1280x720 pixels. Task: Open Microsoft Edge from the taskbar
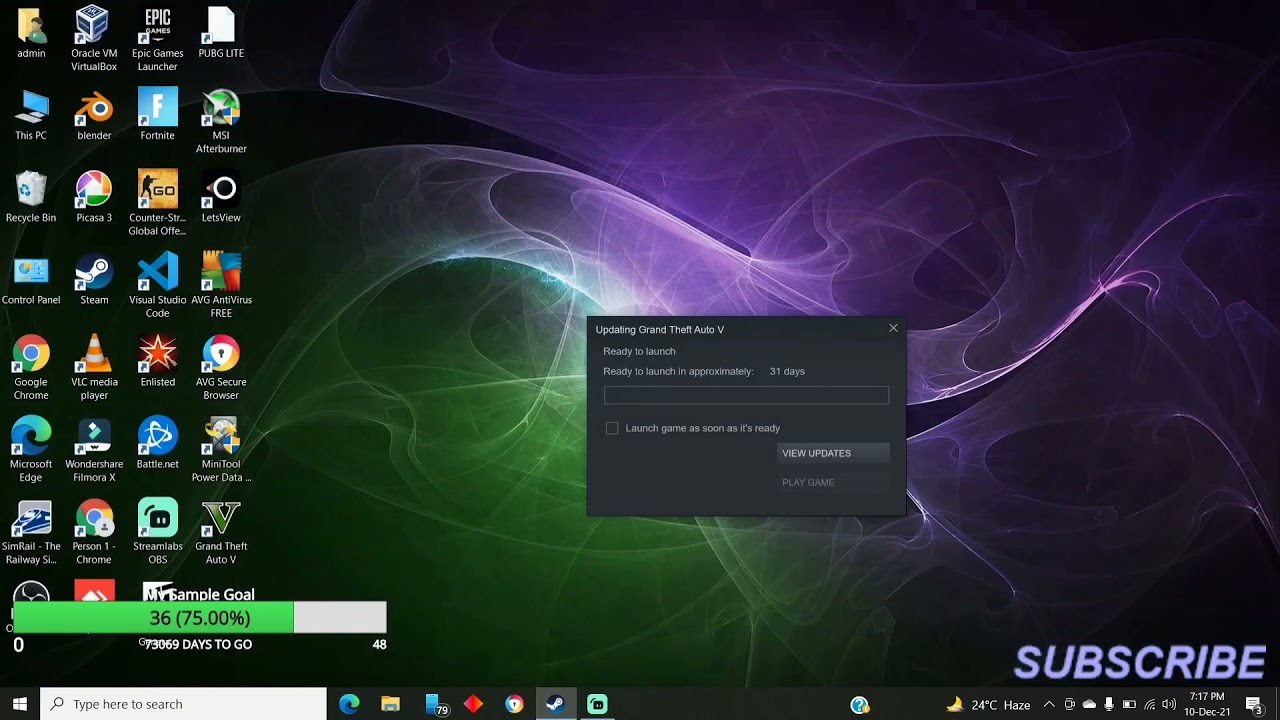click(x=349, y=704)
